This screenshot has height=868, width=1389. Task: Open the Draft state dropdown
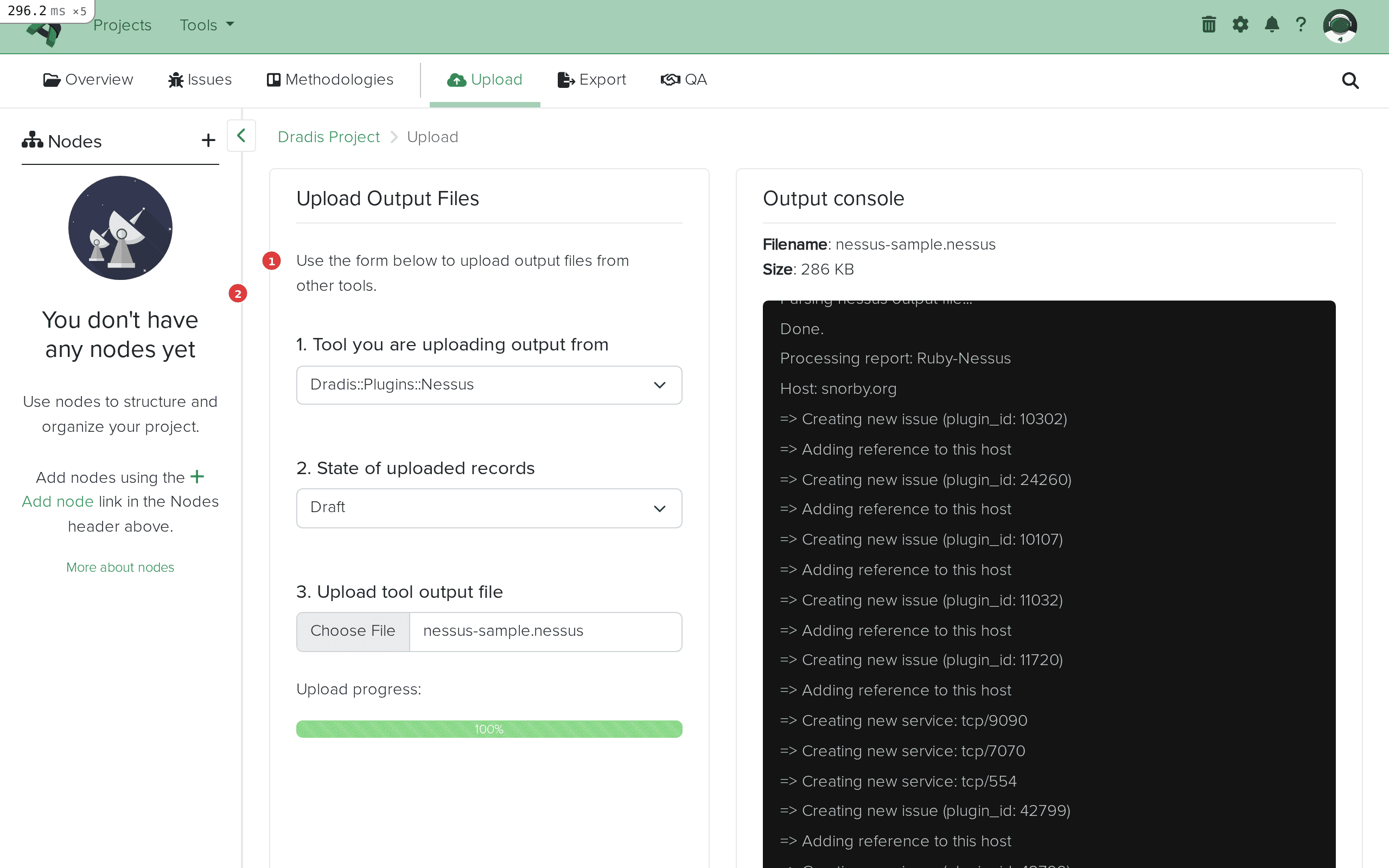pos(488,507)
